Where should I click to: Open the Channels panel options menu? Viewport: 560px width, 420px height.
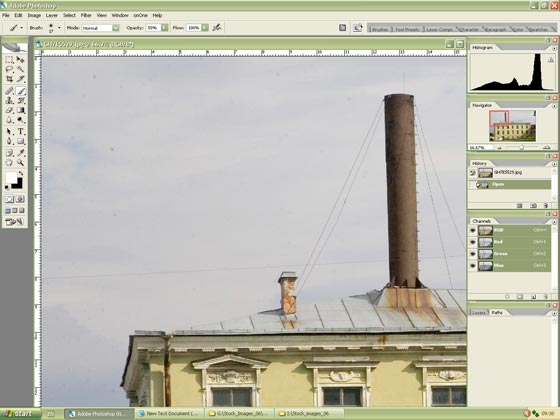[554, 221]
